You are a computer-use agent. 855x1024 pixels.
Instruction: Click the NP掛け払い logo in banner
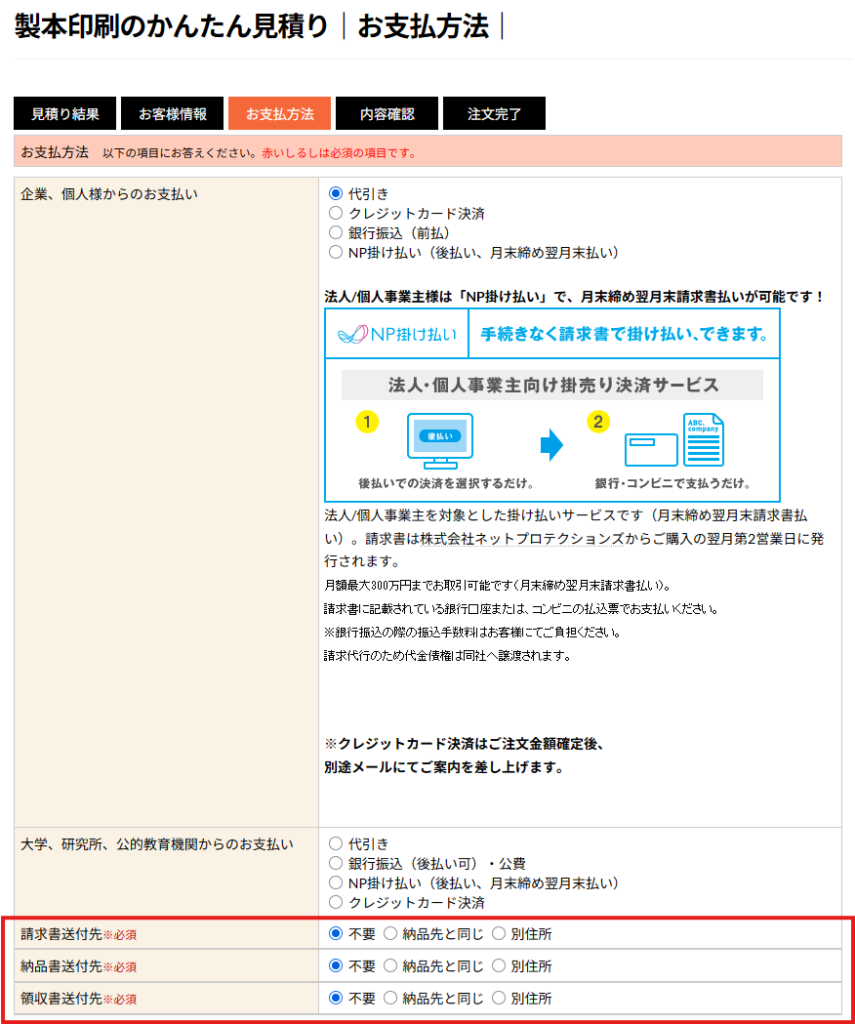click(x=396, y=334)
